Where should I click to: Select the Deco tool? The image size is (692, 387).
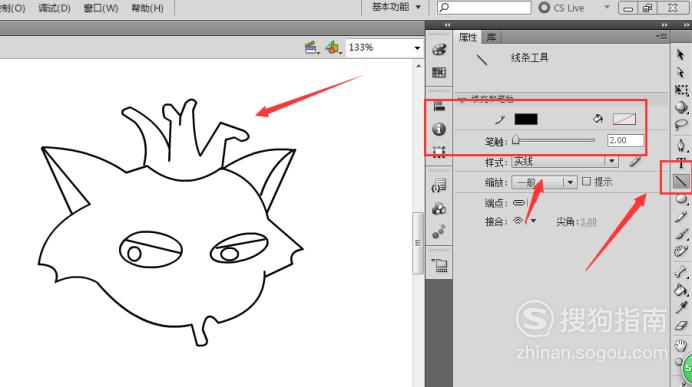tap(681, 252)
